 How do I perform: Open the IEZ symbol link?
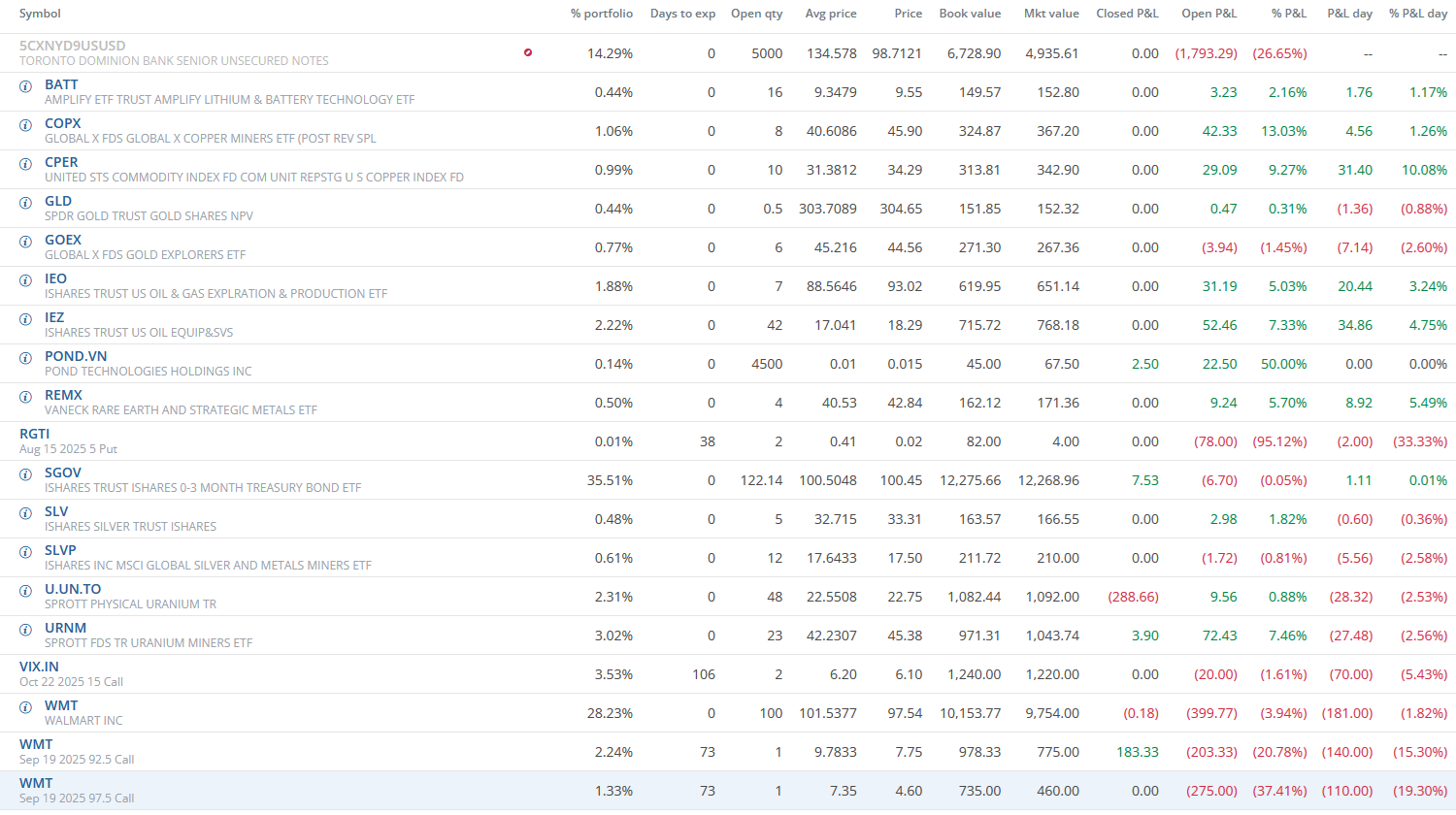pyautogui.click(x=54, y=317)
